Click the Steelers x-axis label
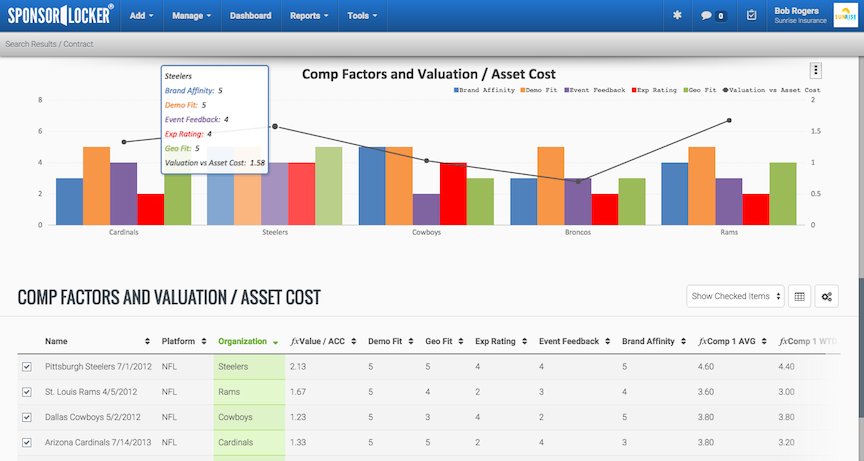The width and height of the screenshot is (864, 461). pos(275,232)
